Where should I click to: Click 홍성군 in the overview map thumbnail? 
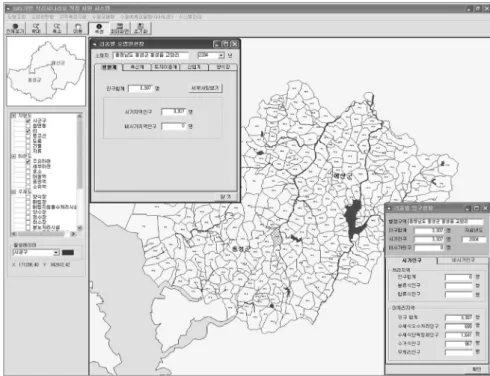34,80
